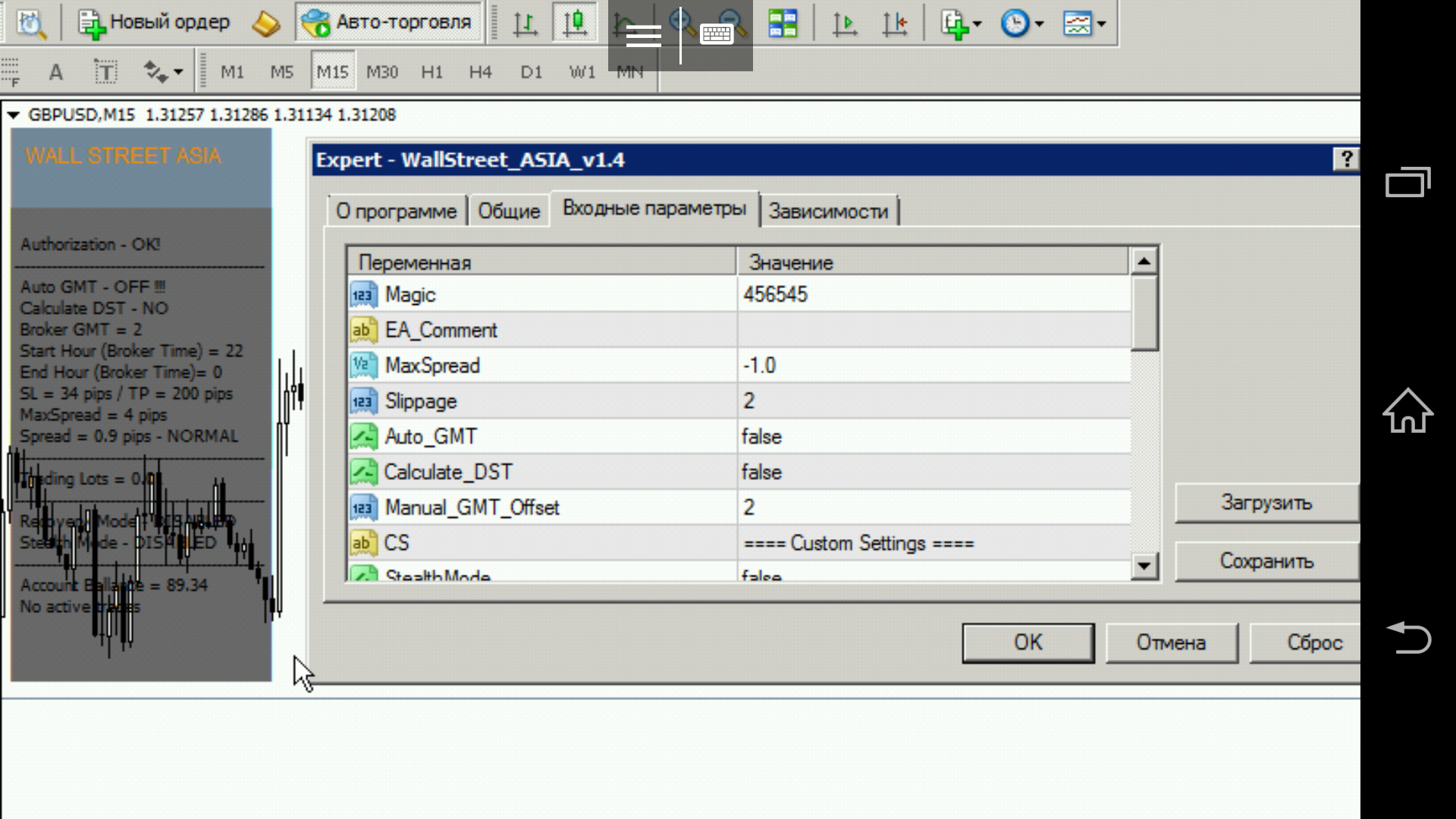Screen dimensions: 1456x819
Task: Select the text tool letter A
Action: coord(55,72)
